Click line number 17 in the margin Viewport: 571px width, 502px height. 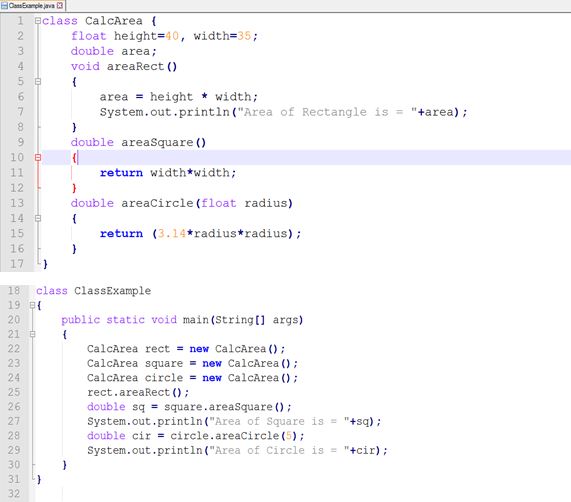tap(17, 264)
